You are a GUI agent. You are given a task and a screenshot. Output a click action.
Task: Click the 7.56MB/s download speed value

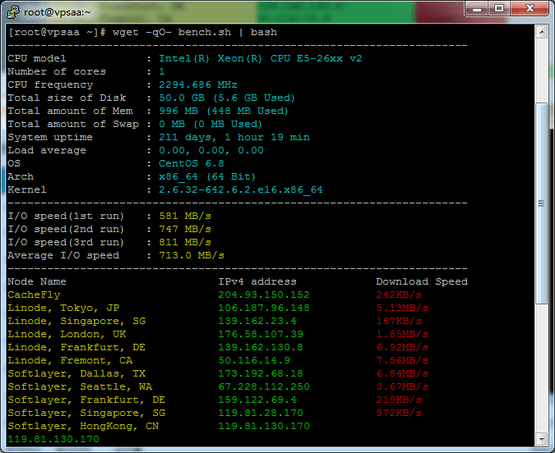click(402, 361)
